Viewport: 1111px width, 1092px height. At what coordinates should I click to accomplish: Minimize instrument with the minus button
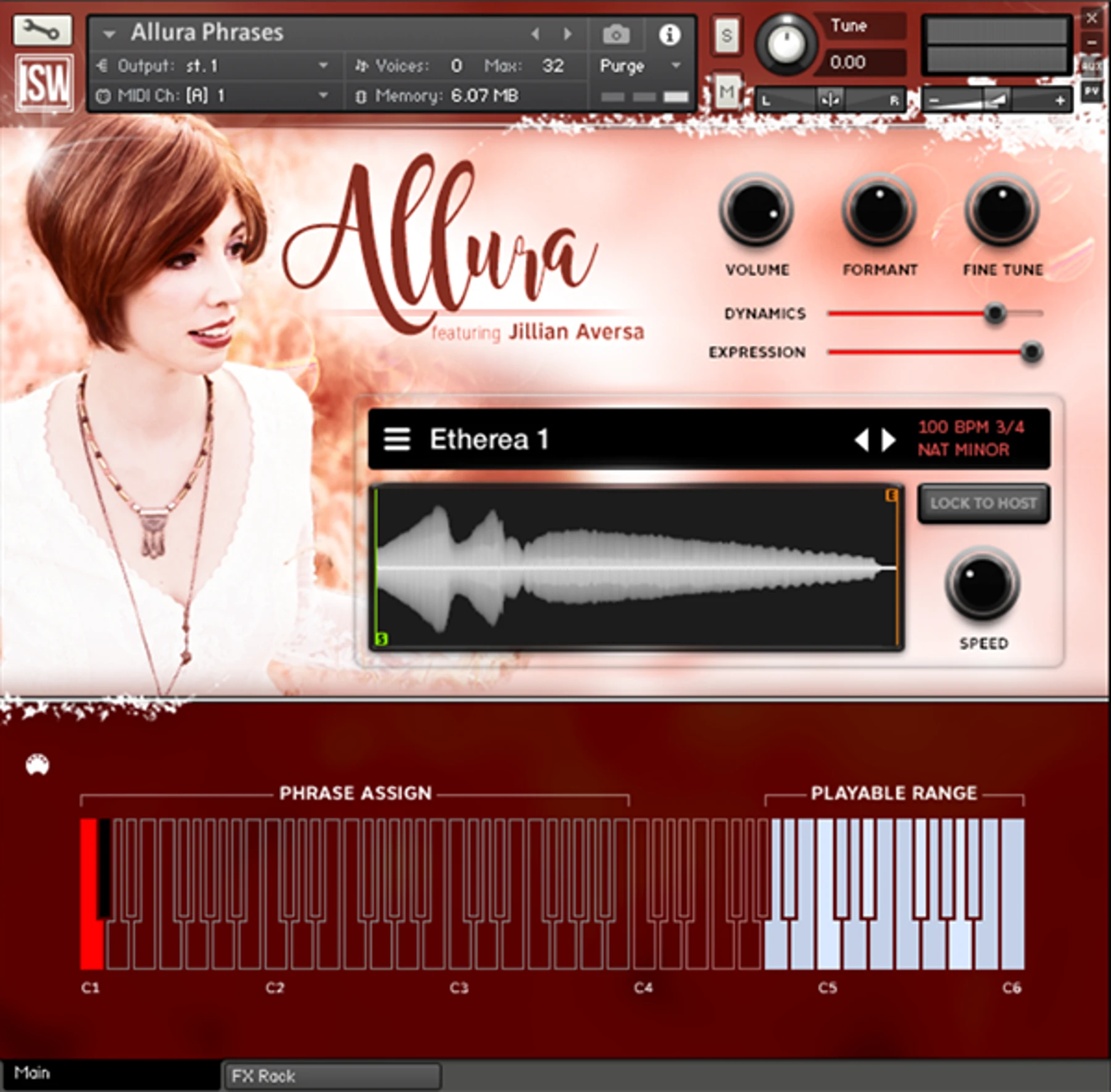tap(1092, 42)
